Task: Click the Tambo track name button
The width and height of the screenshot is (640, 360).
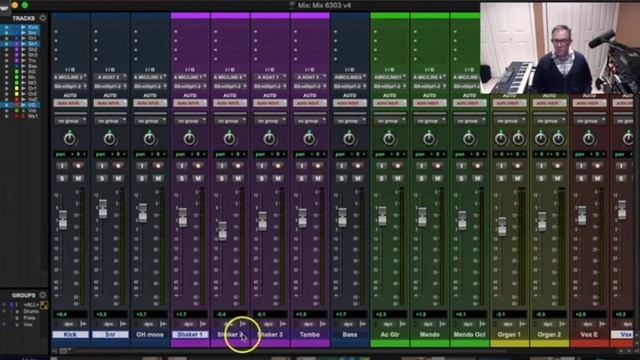Action: (310, 335)
